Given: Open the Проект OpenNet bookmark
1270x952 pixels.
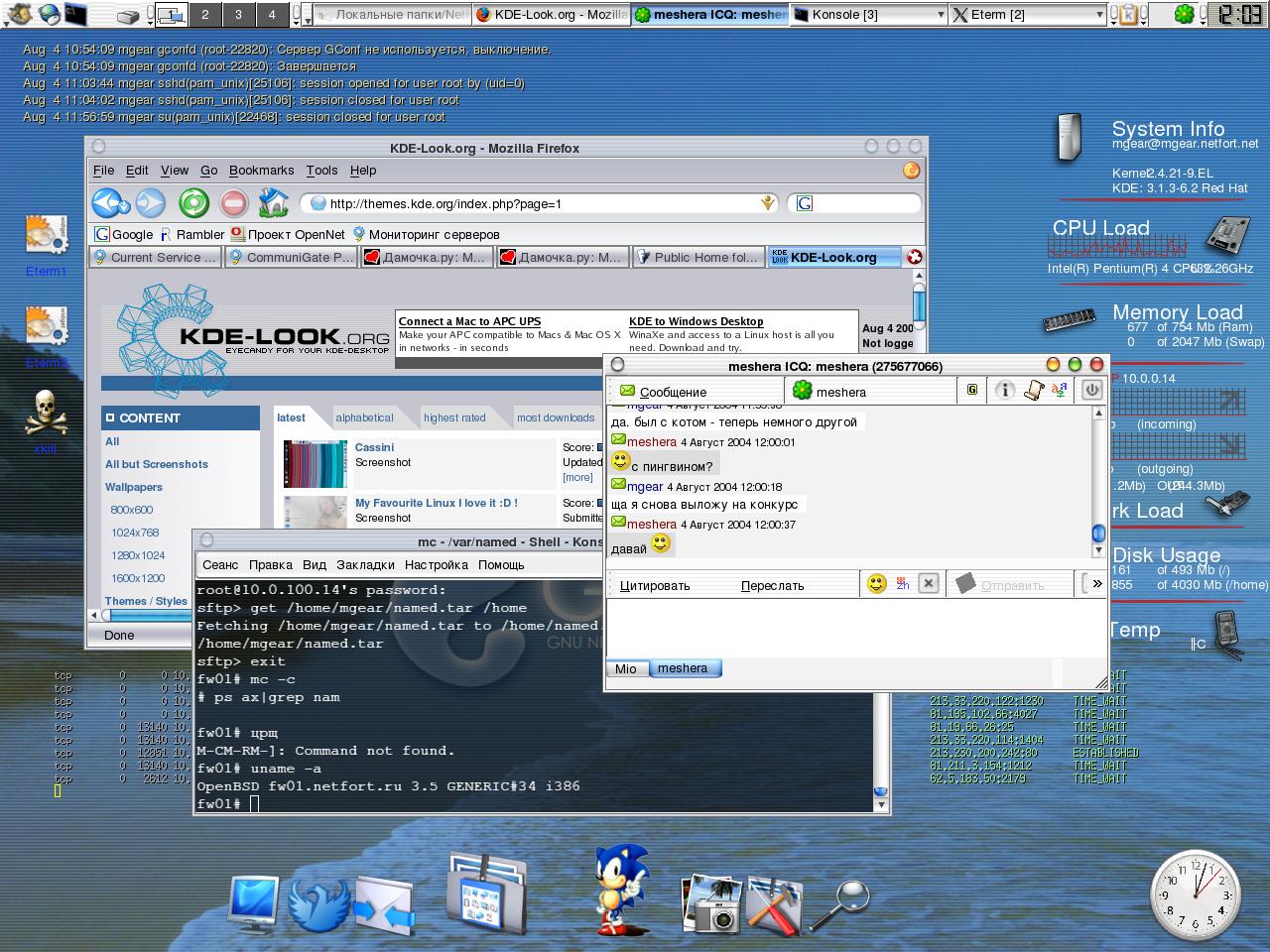Looking at the screenshot, I should (288, 235).
